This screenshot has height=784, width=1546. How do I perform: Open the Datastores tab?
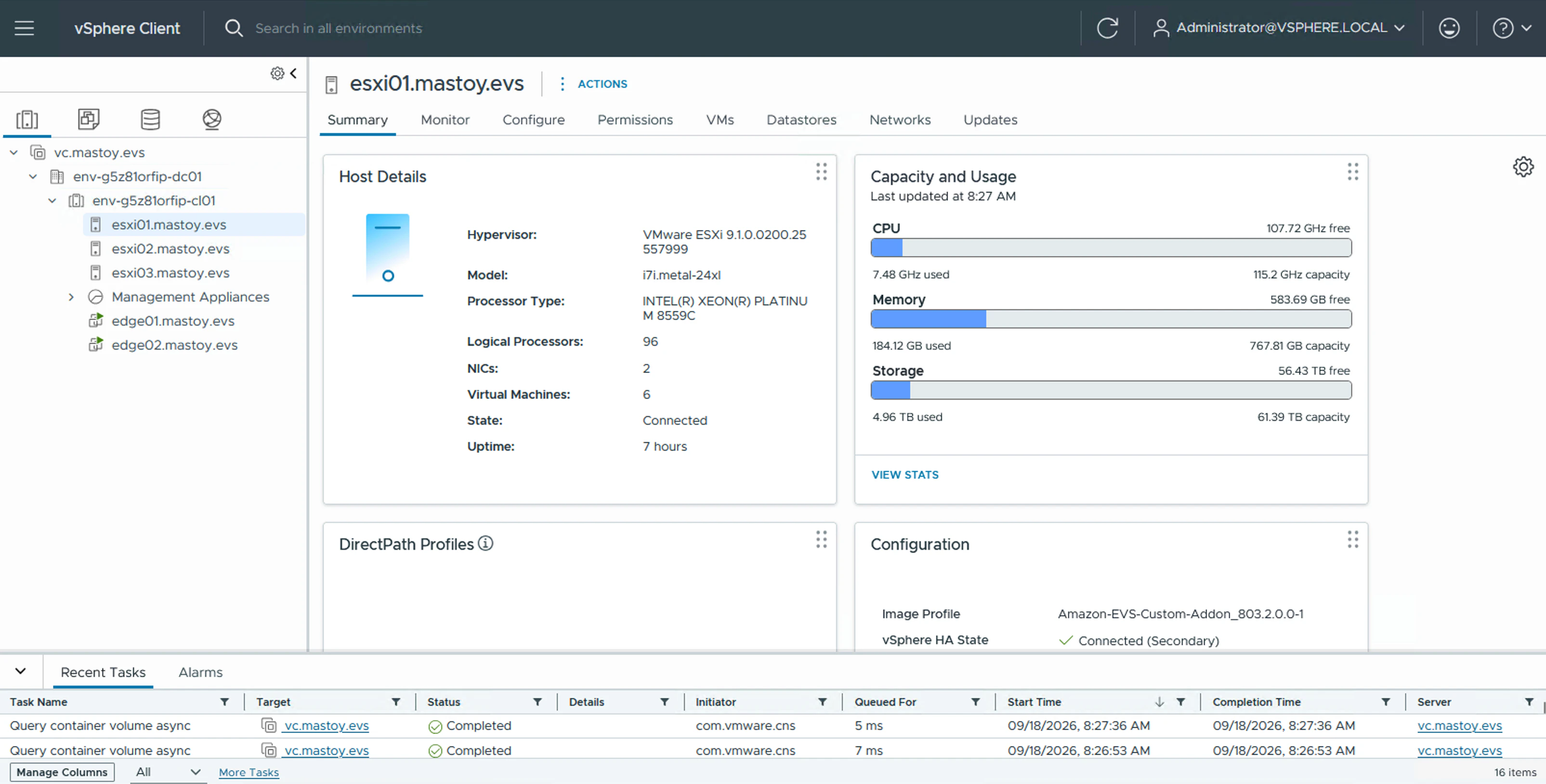801,119
